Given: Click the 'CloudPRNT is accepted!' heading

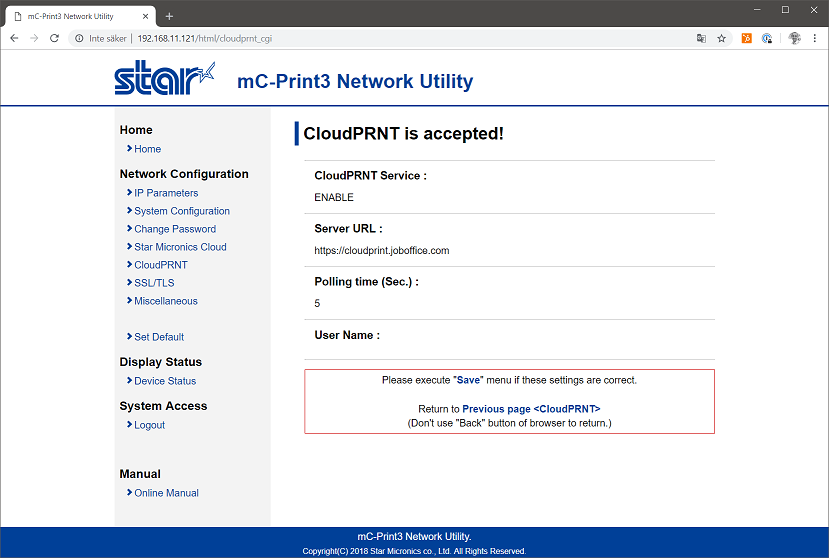Looking at the screenshot, I should pos(403,133).
